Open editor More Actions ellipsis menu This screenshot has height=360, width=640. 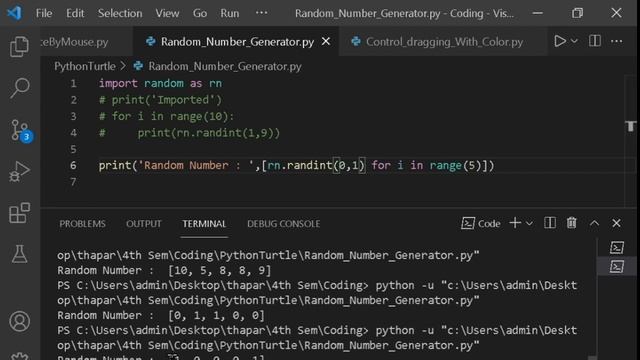616,41
